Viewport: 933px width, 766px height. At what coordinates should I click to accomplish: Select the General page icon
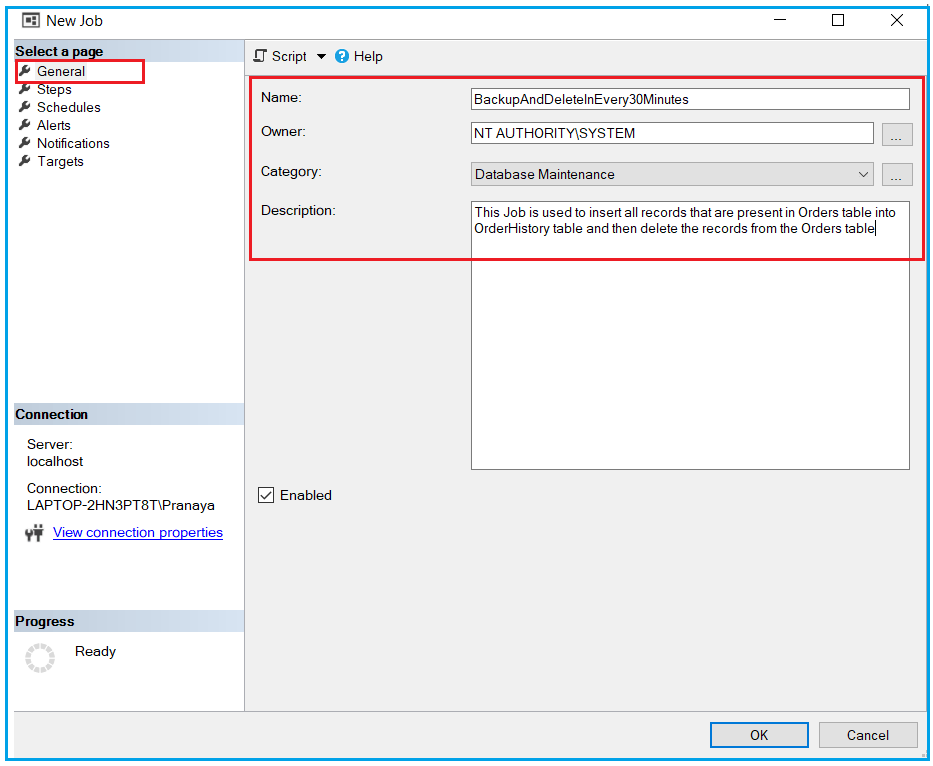pos(25,71)
